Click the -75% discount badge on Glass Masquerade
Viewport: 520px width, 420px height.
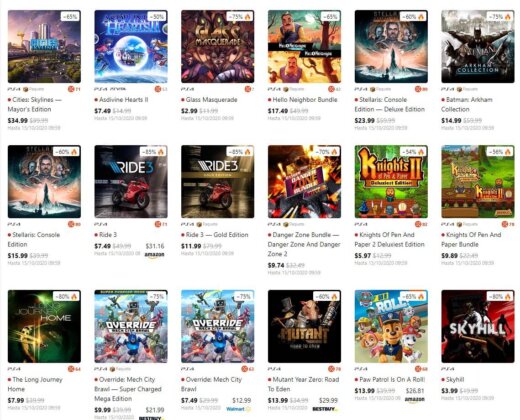(x=239, y=16)
